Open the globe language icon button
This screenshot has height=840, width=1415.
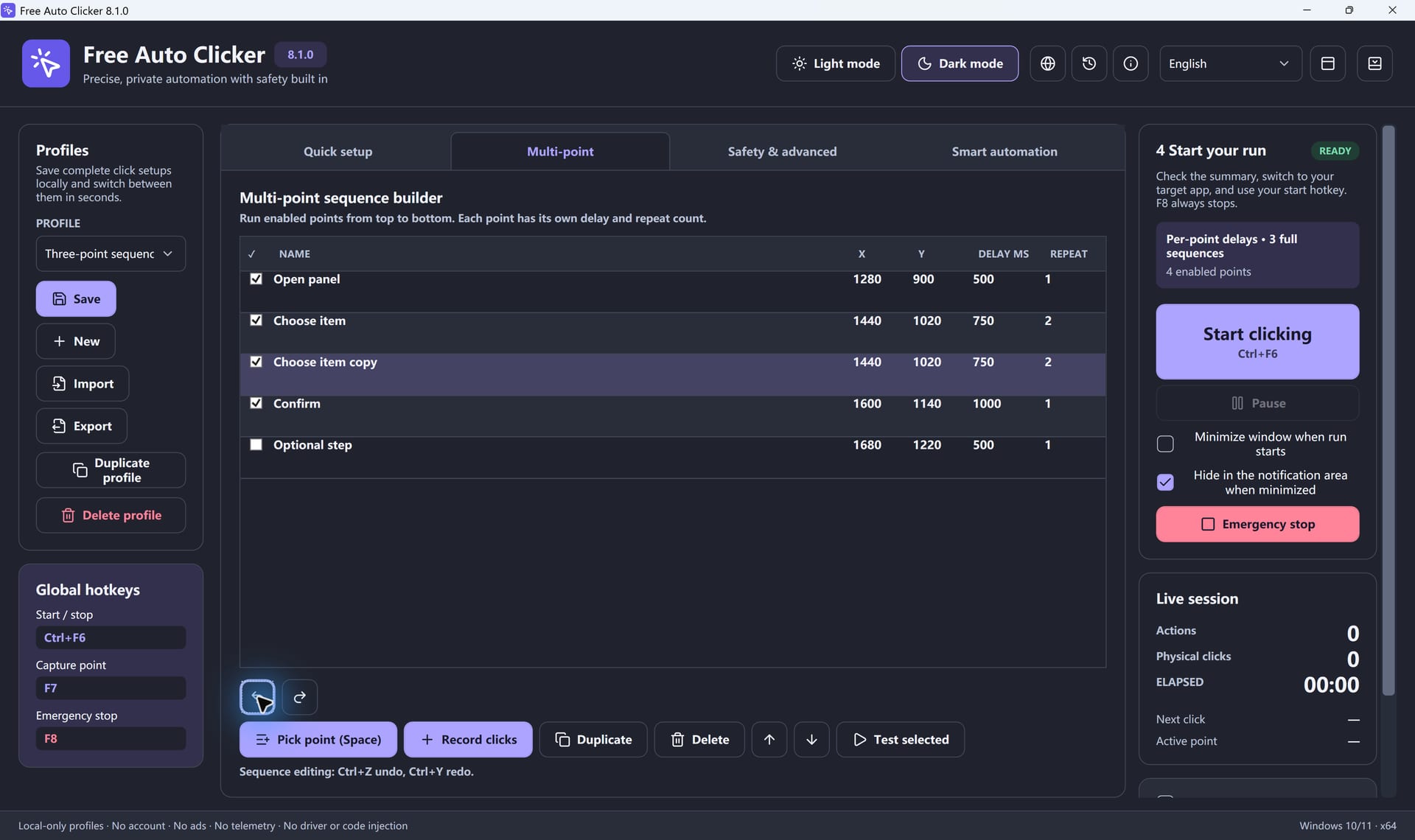[x=1047, y=63]
